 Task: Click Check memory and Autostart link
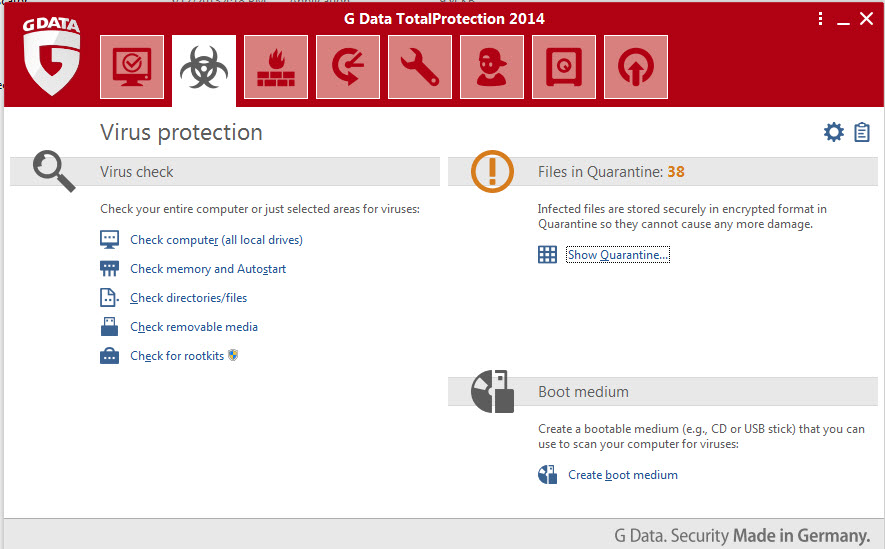(x=208, y=269)
